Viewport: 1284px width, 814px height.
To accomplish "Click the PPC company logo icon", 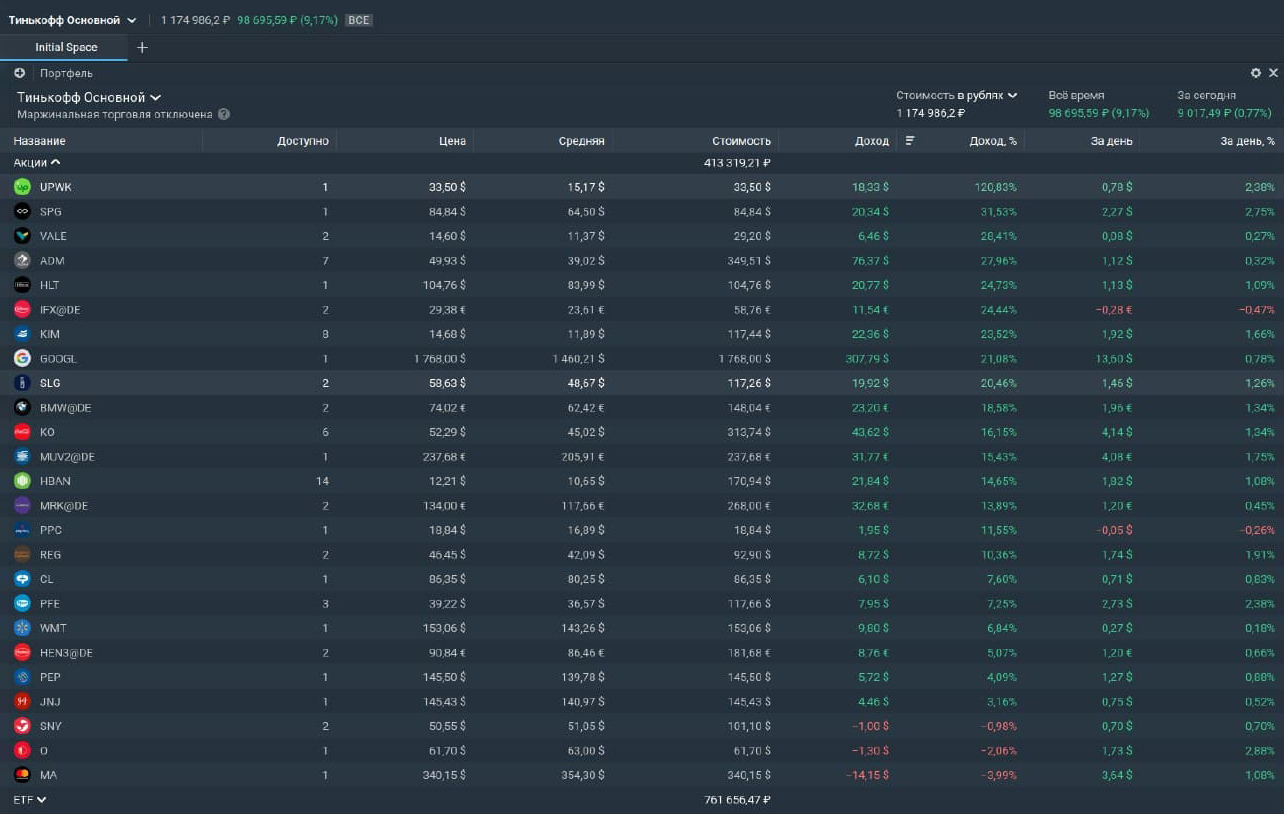I will pos(22,530).
